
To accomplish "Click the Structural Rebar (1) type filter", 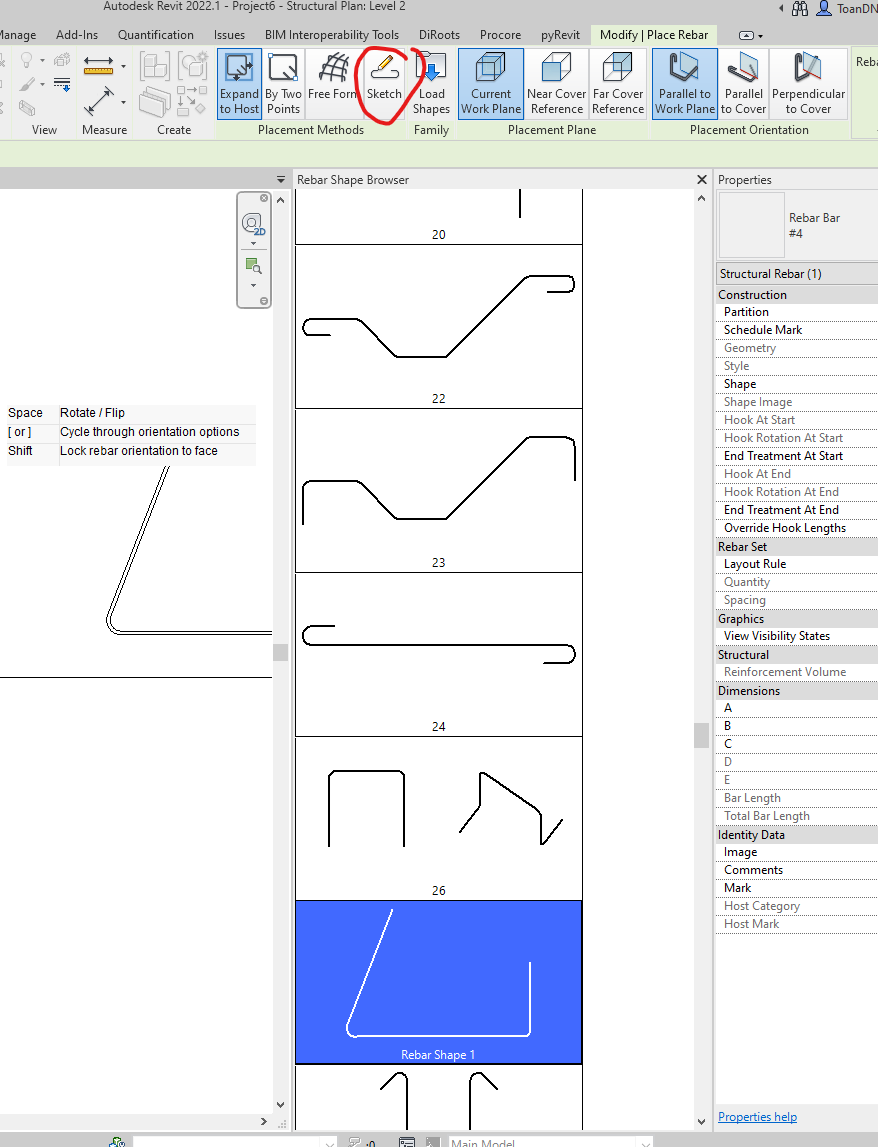I will pyautogui.click(x=797, y=274).
